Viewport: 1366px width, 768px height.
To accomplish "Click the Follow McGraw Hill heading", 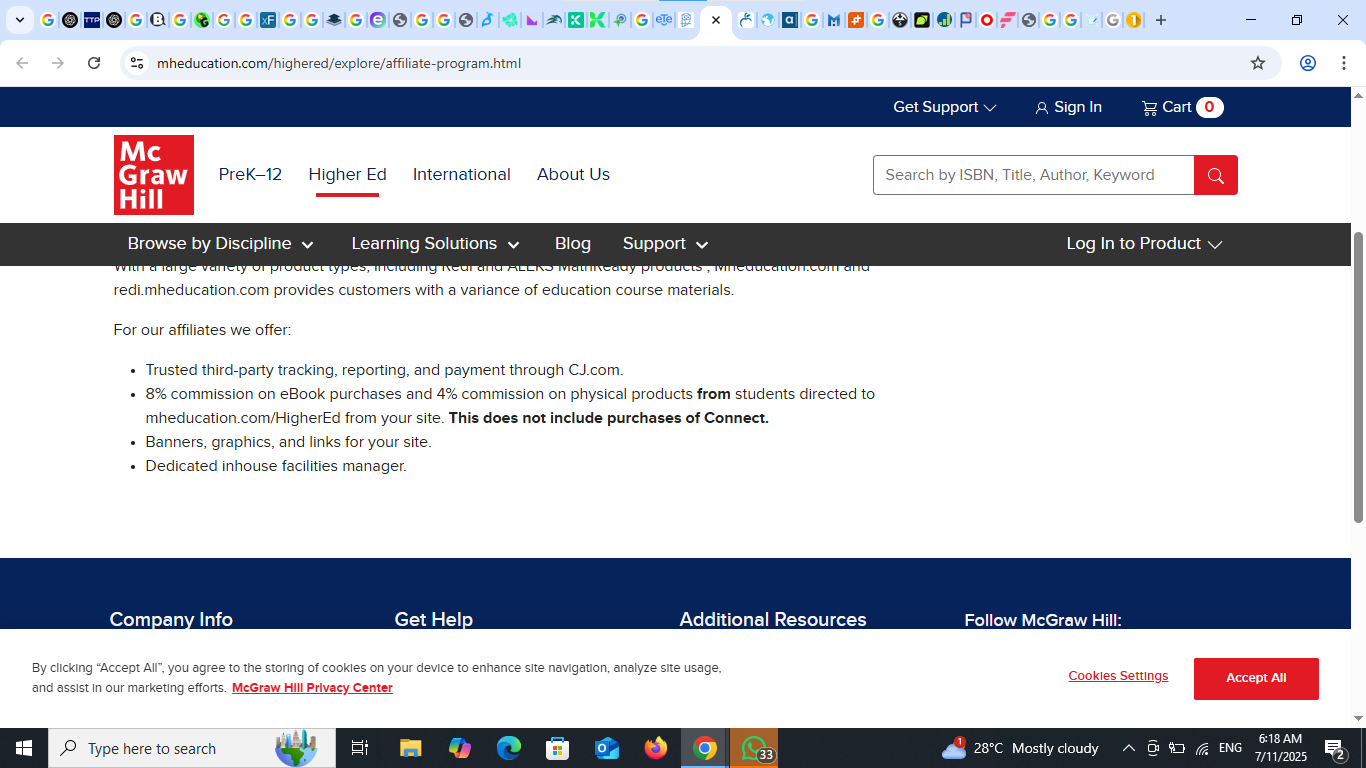I will 1043,620.
